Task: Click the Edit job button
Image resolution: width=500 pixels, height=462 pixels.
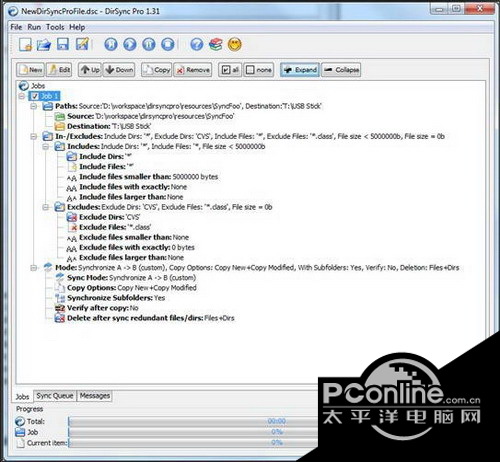Action: (59, 70)
